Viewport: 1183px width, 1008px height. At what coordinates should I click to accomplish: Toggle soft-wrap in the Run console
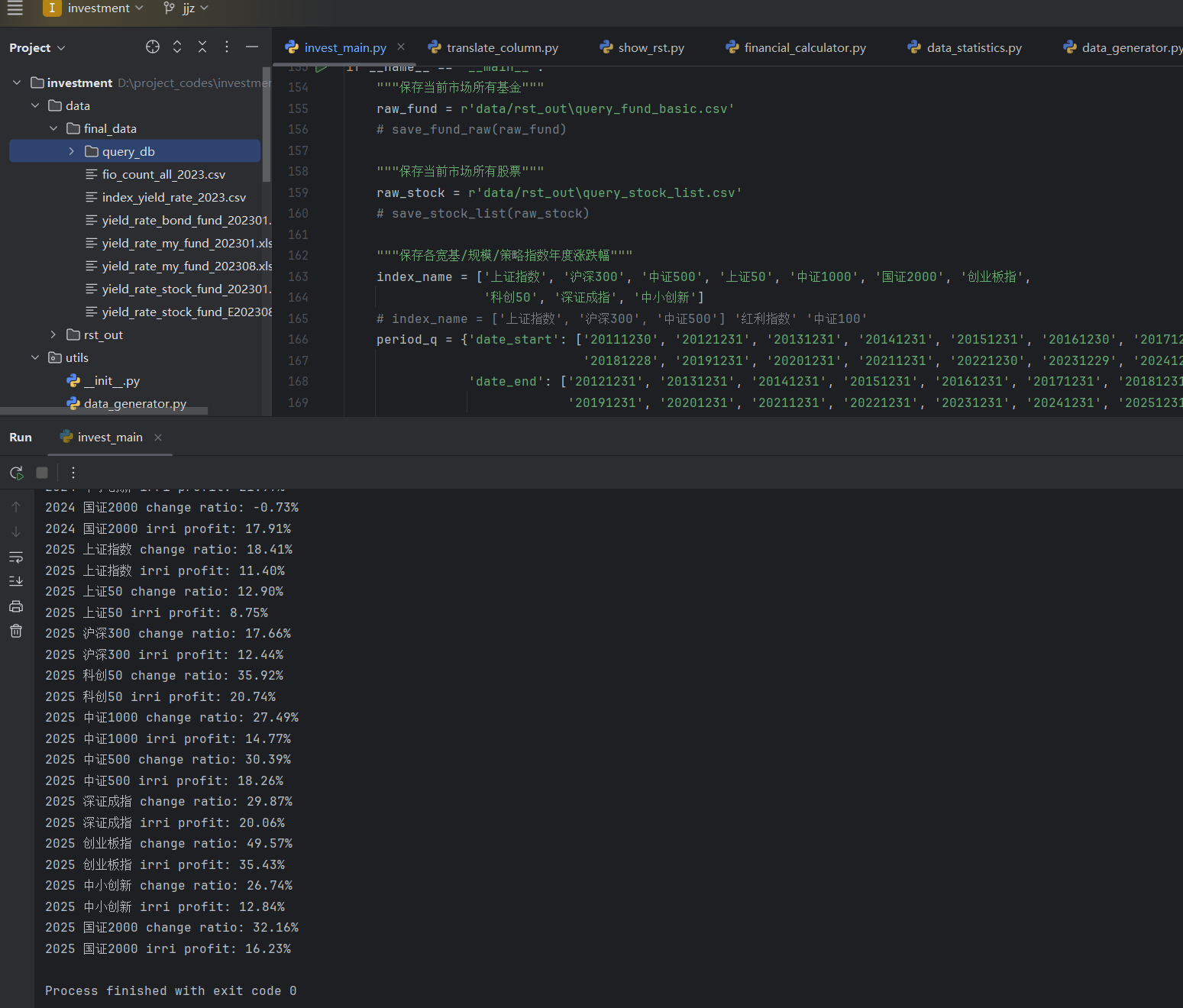pyautogui.click(x=16, y=557)
